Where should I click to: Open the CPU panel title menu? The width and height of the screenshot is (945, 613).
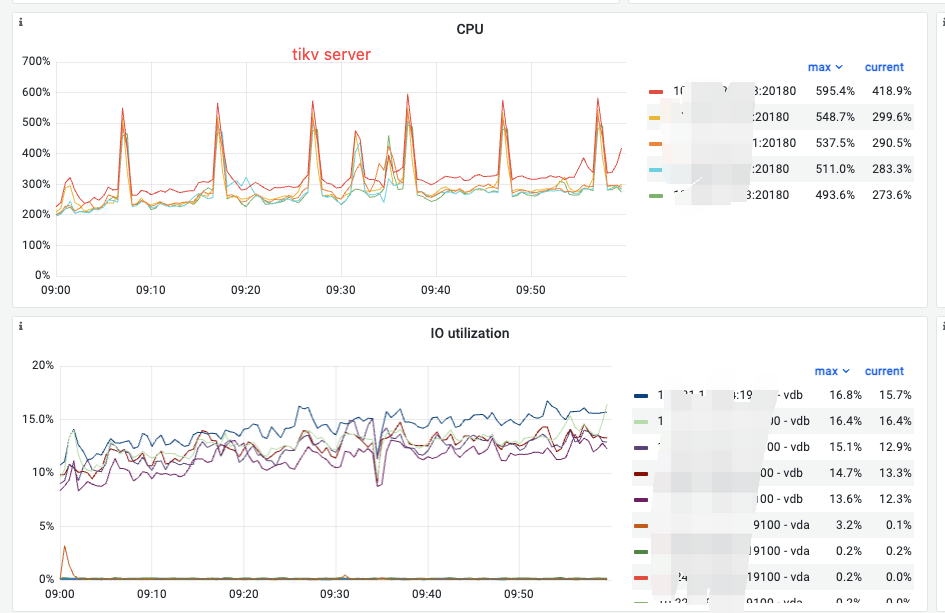[469, 29]
